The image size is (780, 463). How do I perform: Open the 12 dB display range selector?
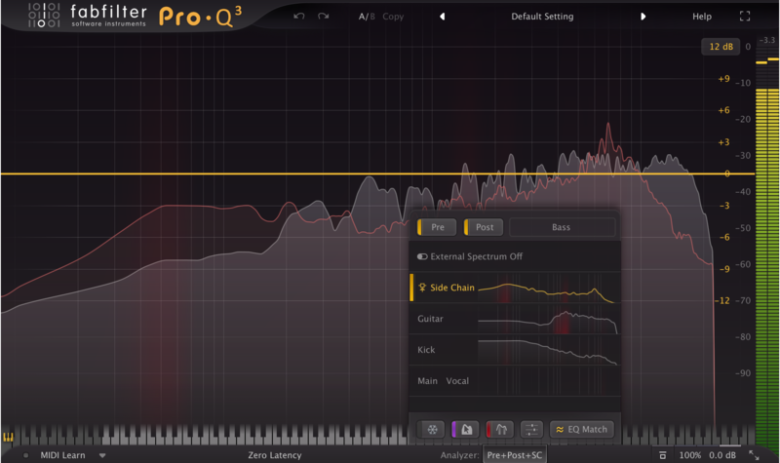click(721, 47)
